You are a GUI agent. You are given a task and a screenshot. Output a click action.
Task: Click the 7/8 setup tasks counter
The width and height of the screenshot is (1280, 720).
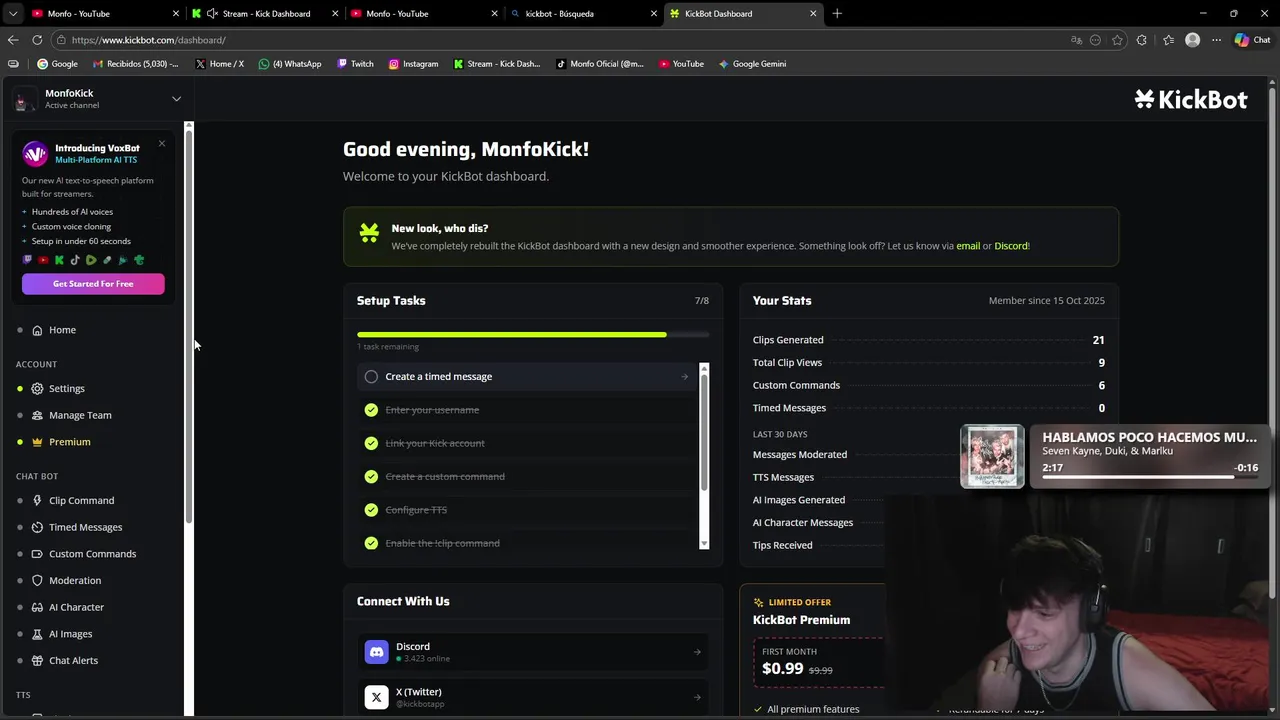tap(702, 301)
